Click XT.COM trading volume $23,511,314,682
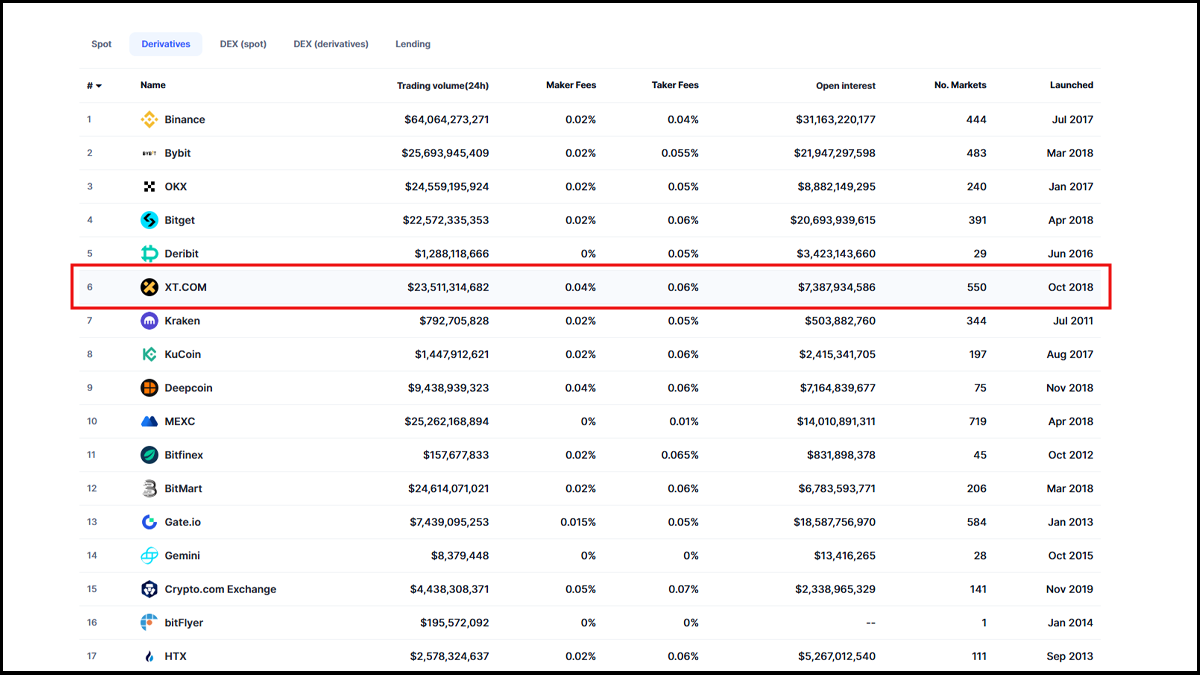The height and width of the screenshot is (675, 1200). tap(447, 287)
